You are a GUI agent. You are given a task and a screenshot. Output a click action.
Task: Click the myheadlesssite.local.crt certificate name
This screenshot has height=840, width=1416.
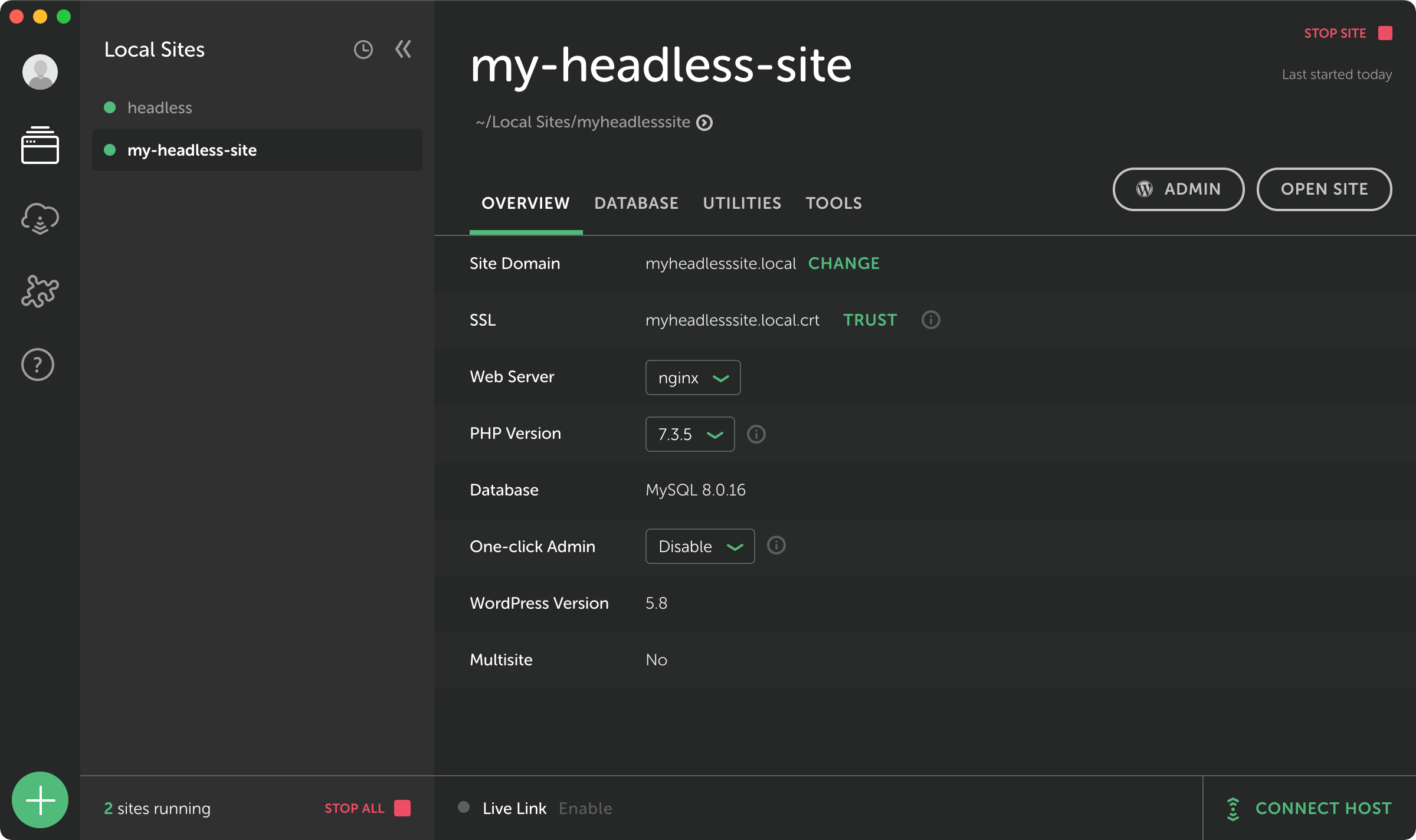click(x=733, y=320)
